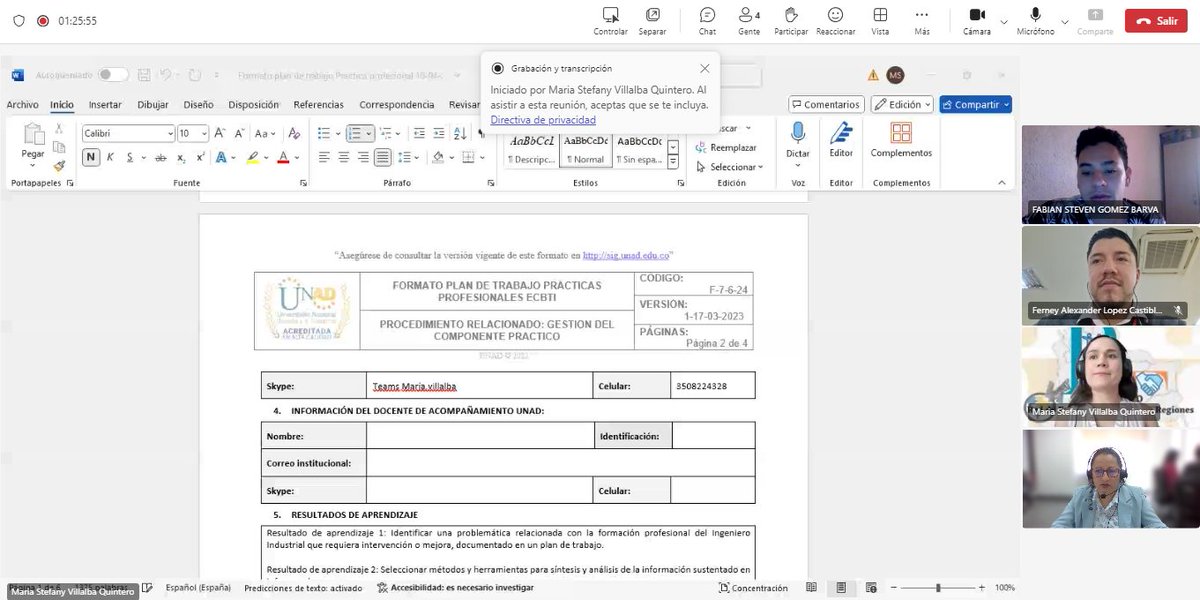This screenshot has width=1200, height=600.
Task: Align text right
Action: pyautogui.click(x=363, y=157)
